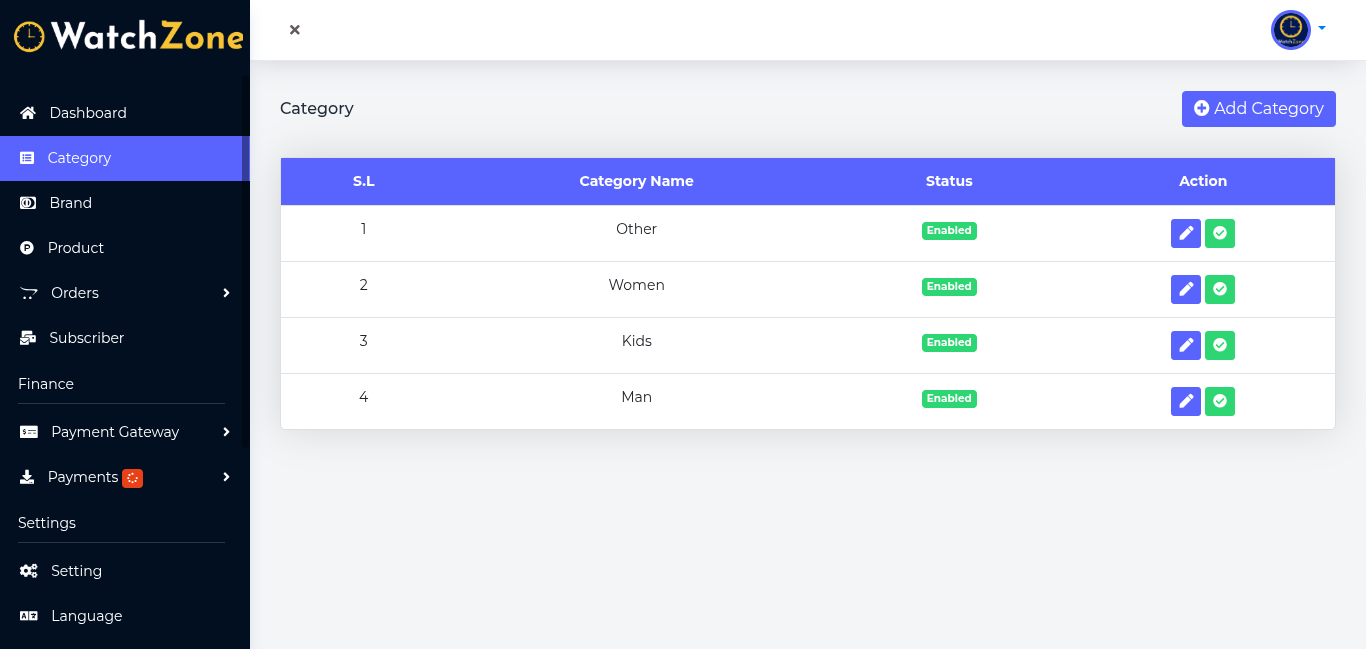Click the pencil icon in Man row
The height and width of the screenshot is (649, 1366).
[x=1185, y=401]
